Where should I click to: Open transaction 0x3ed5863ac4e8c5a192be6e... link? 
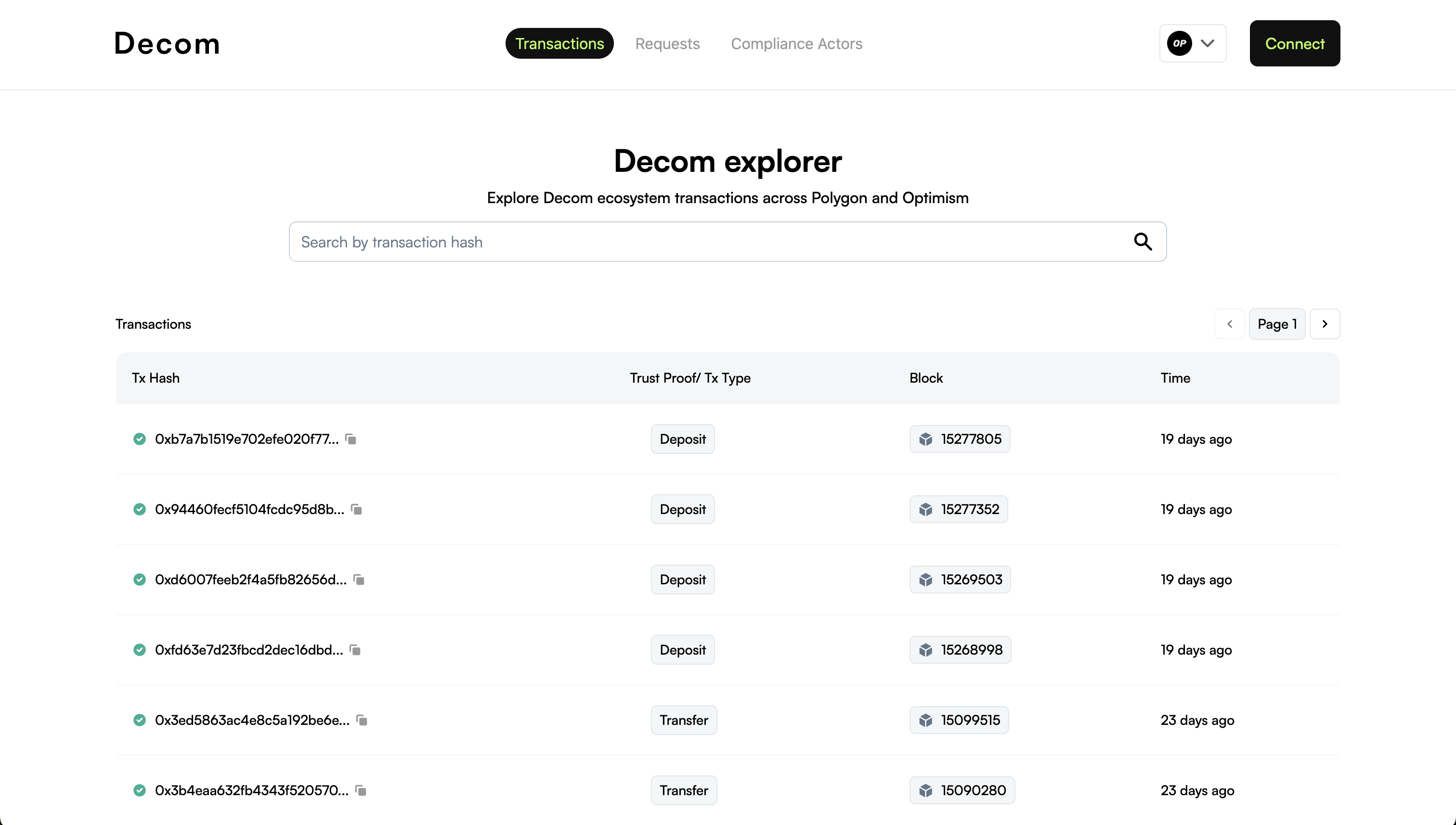click(252, 720)
